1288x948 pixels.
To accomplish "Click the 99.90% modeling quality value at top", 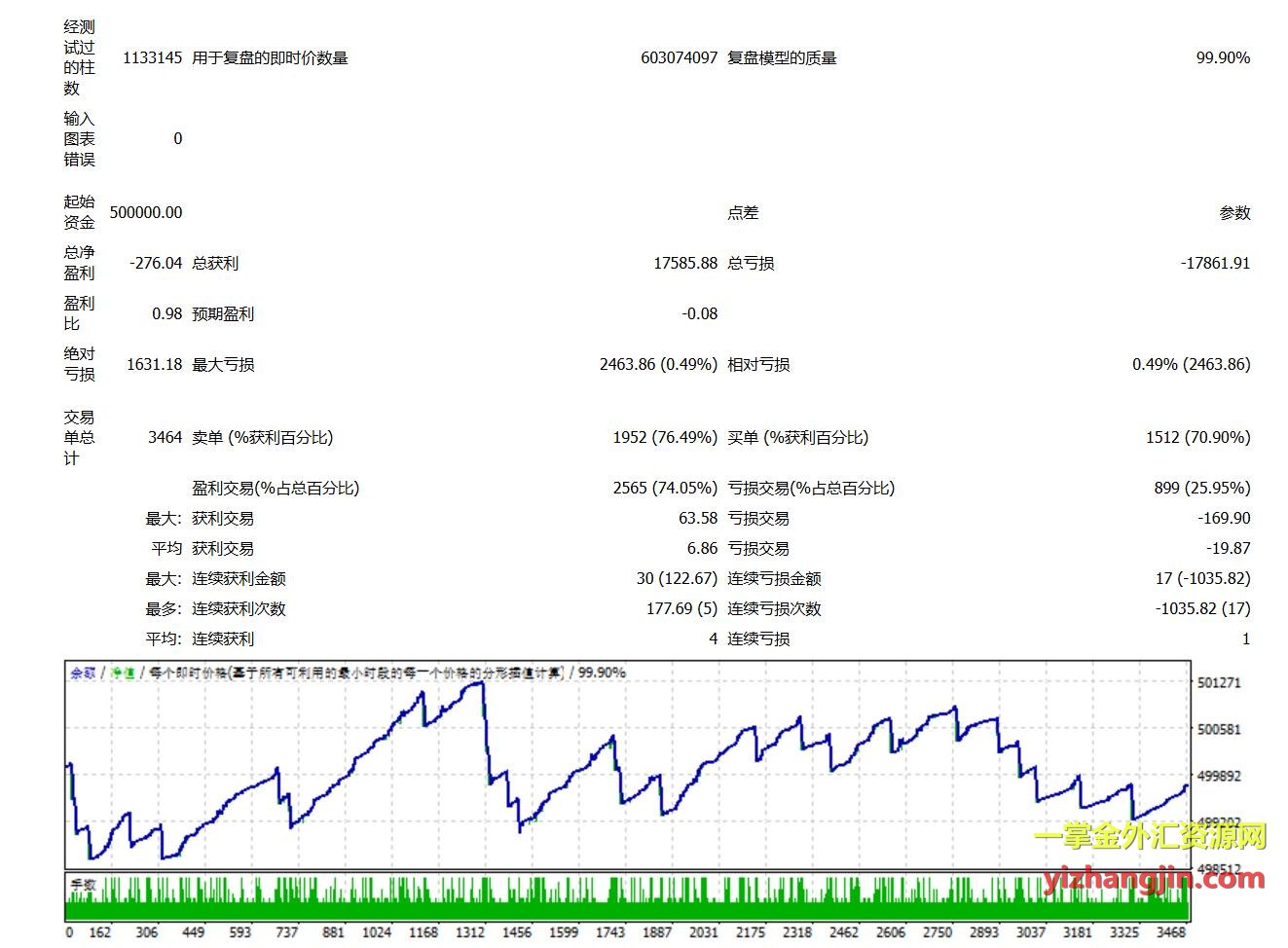I will [1223, 58].
